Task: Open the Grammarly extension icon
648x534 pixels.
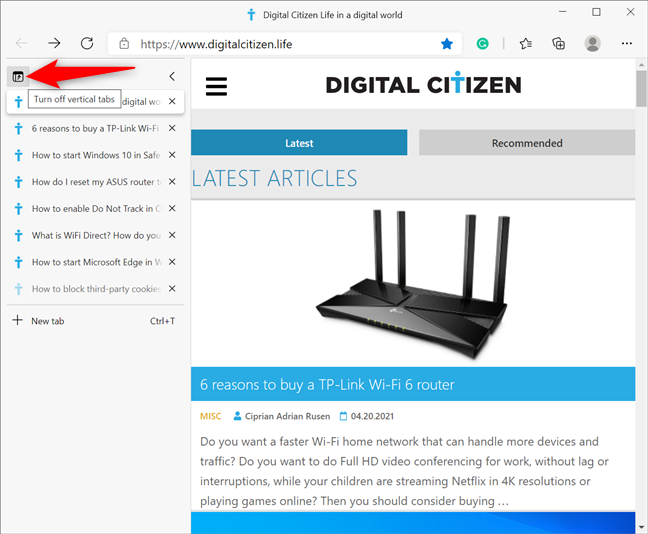Action: pyautogui.click(x=482, y=43)
